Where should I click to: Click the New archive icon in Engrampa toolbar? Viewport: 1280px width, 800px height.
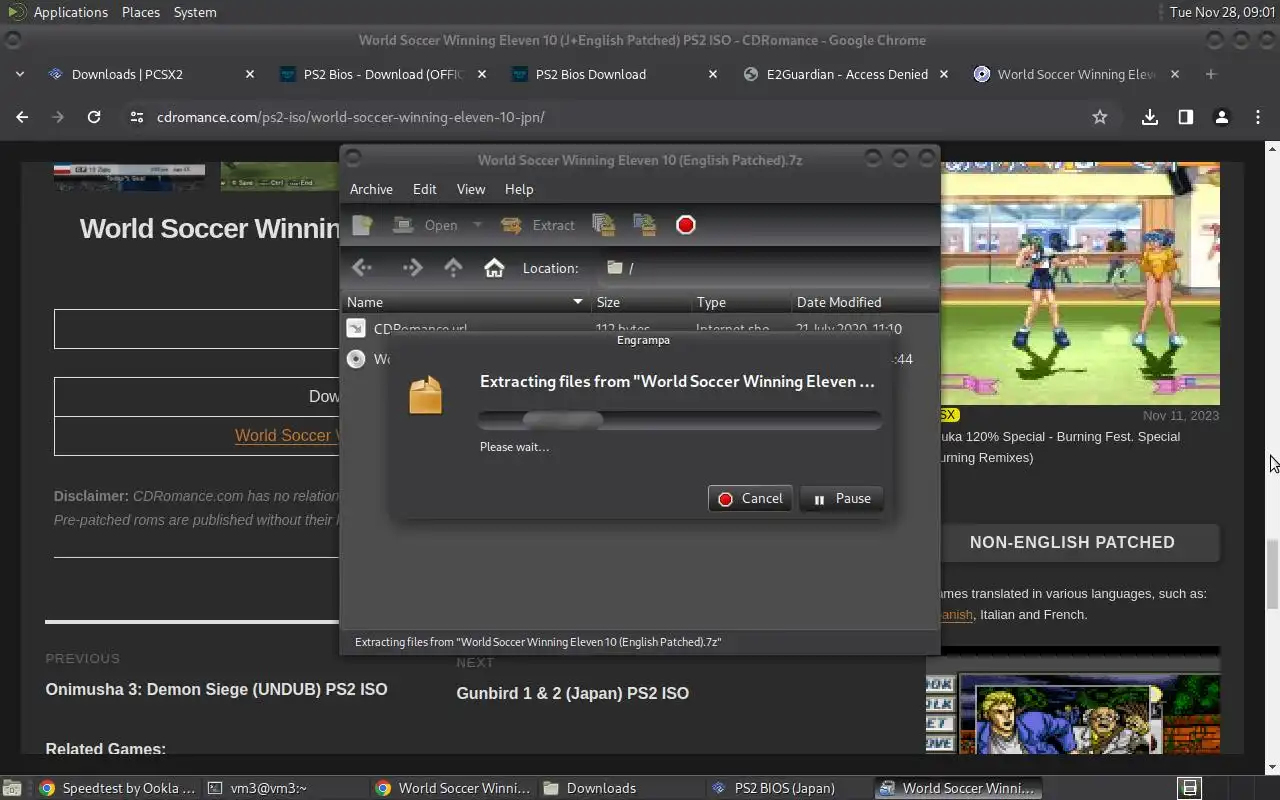point(362,225)
